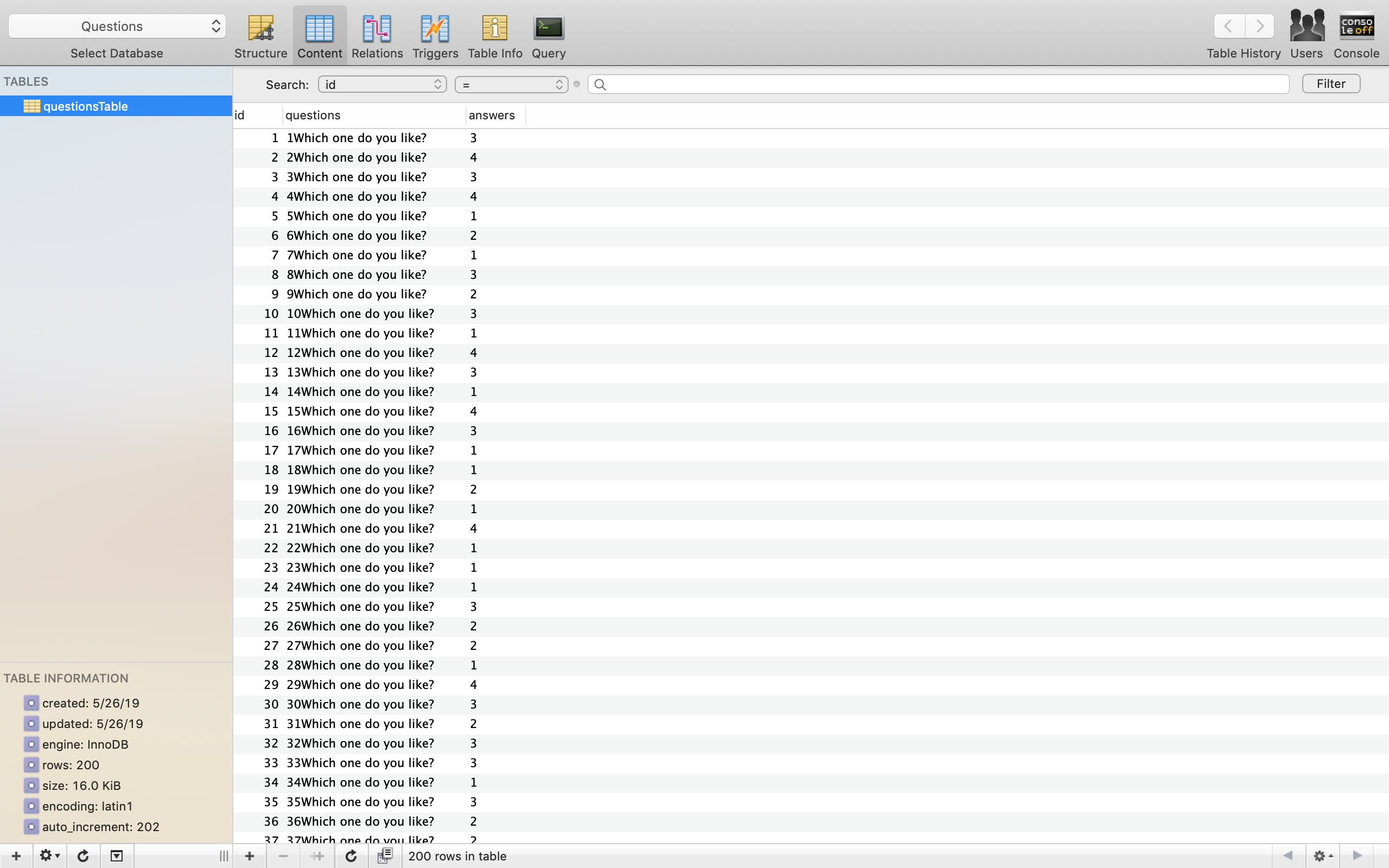Open the Triggers view
The width and height of the screenshot is (1389, 868).
(x=435, y=36)
